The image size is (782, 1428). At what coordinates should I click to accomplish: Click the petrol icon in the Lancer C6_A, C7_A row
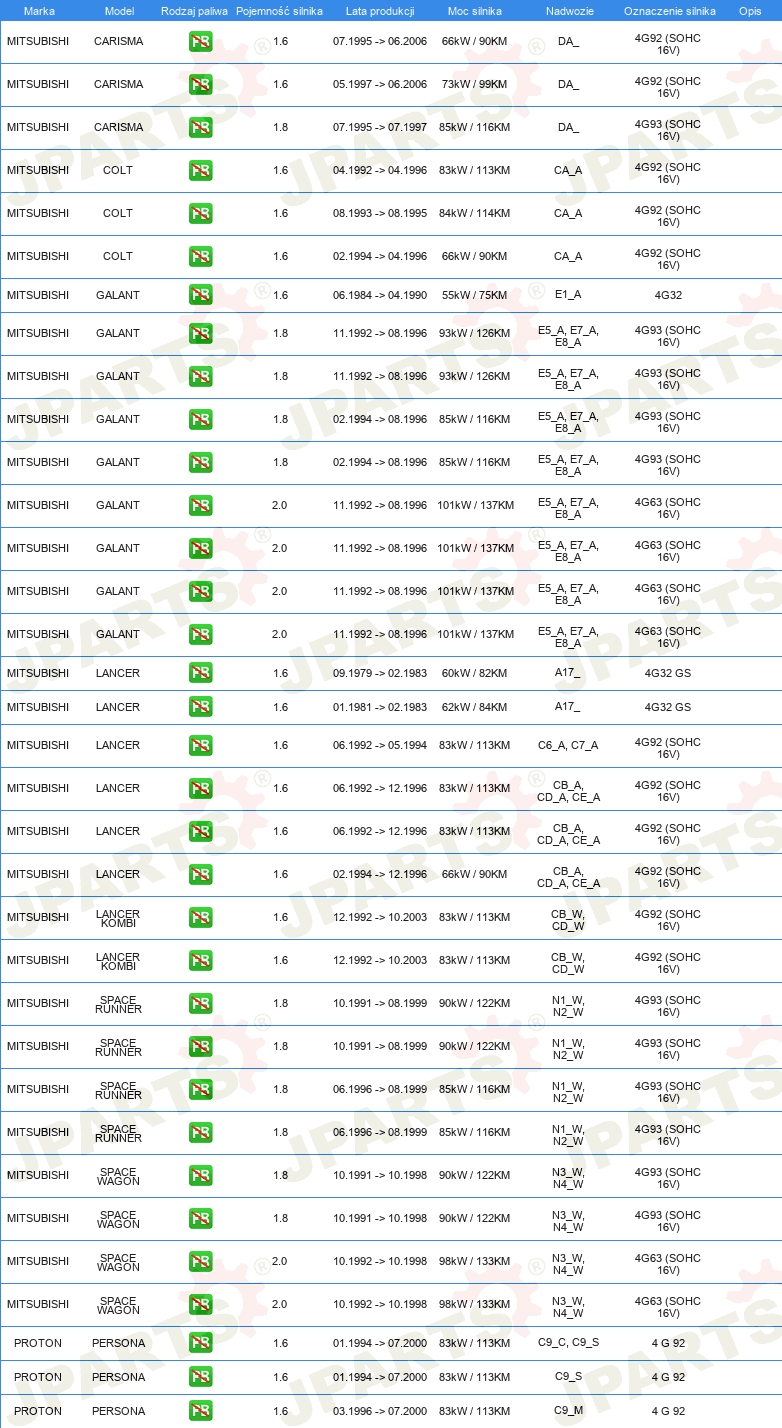pos(200,746)
